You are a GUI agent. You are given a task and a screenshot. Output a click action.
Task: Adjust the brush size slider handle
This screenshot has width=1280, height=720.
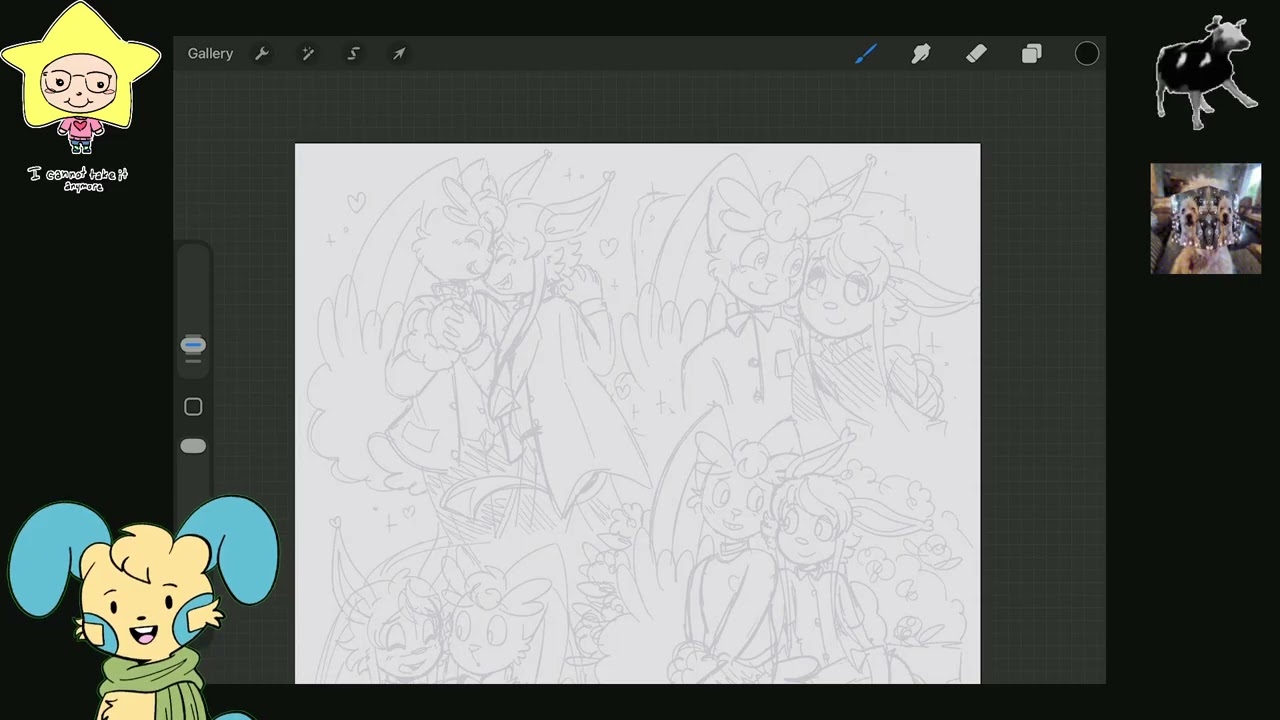(193, 345)
